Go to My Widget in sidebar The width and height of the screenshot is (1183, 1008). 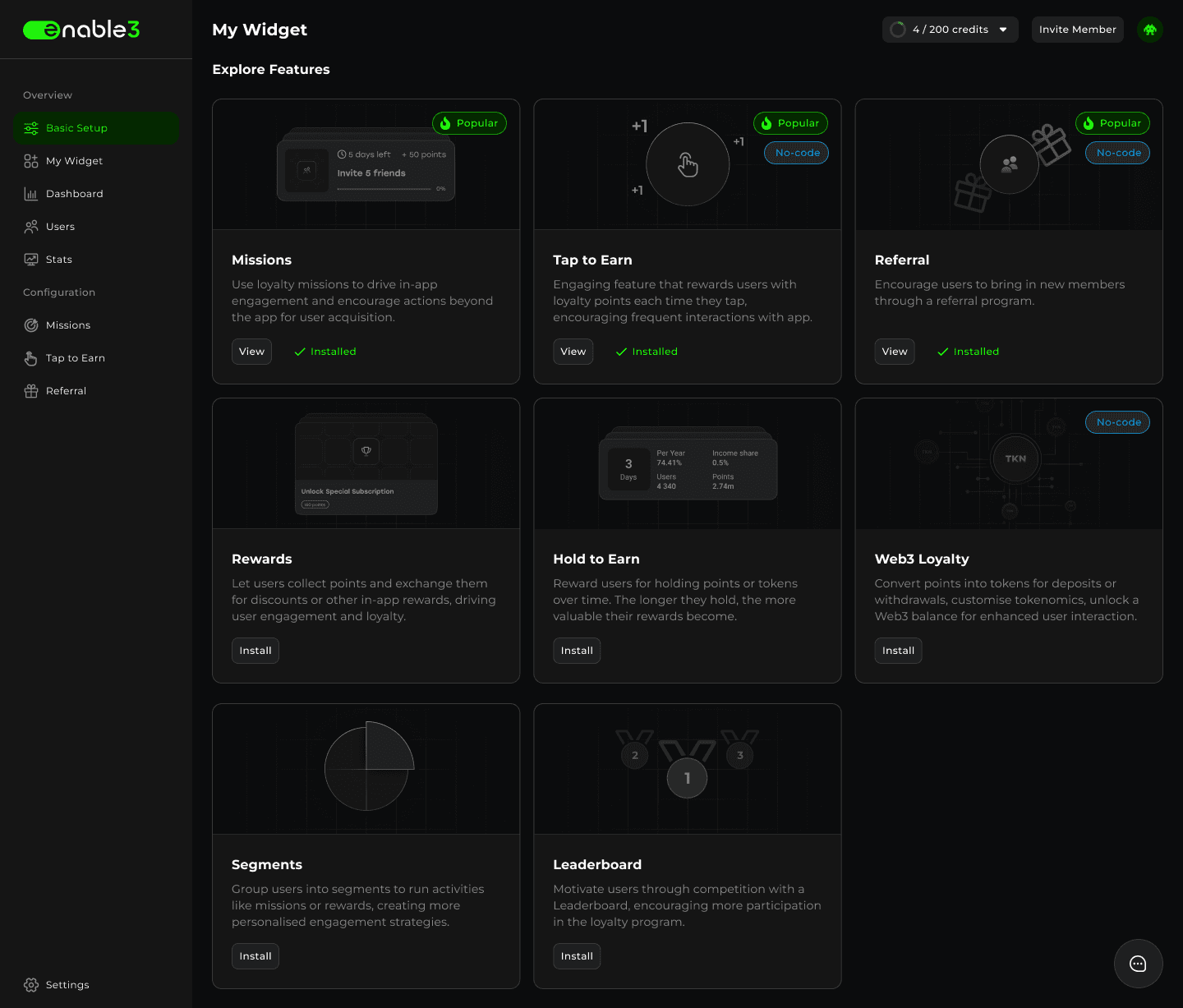coord(74,161)
